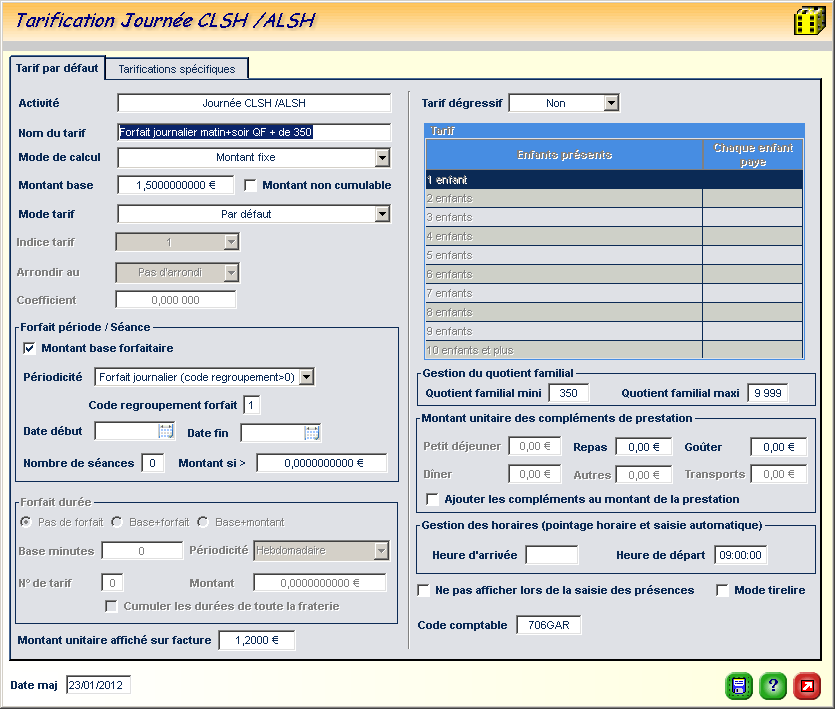Click the red exit icon
The image size is (835, 709).
click(807, 686)
